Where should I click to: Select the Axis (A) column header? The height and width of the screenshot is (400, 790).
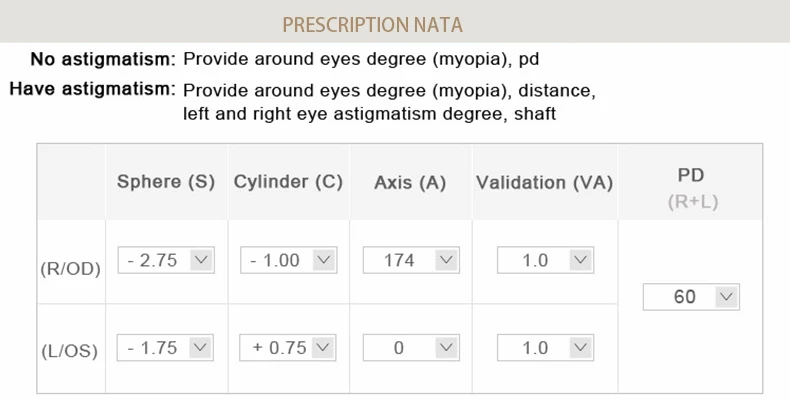[410, 183]
